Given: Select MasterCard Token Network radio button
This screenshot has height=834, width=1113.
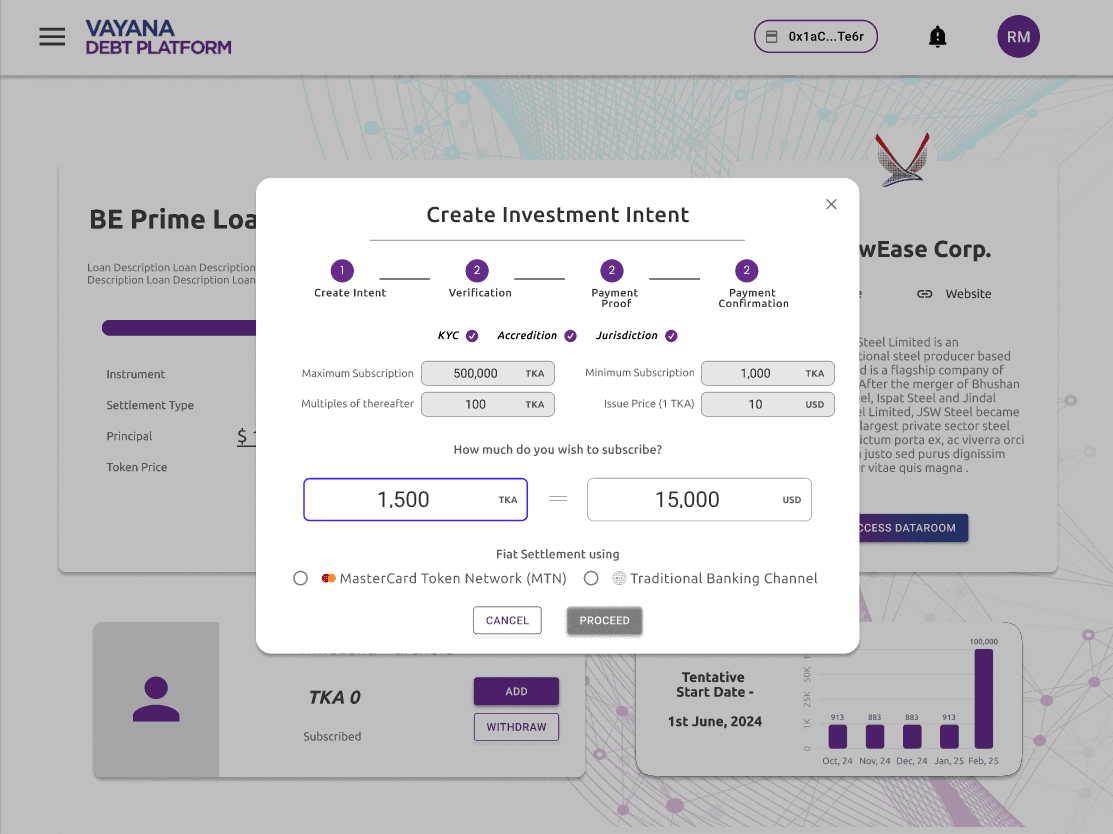Looking at the screenshot, I should [300, 578].
